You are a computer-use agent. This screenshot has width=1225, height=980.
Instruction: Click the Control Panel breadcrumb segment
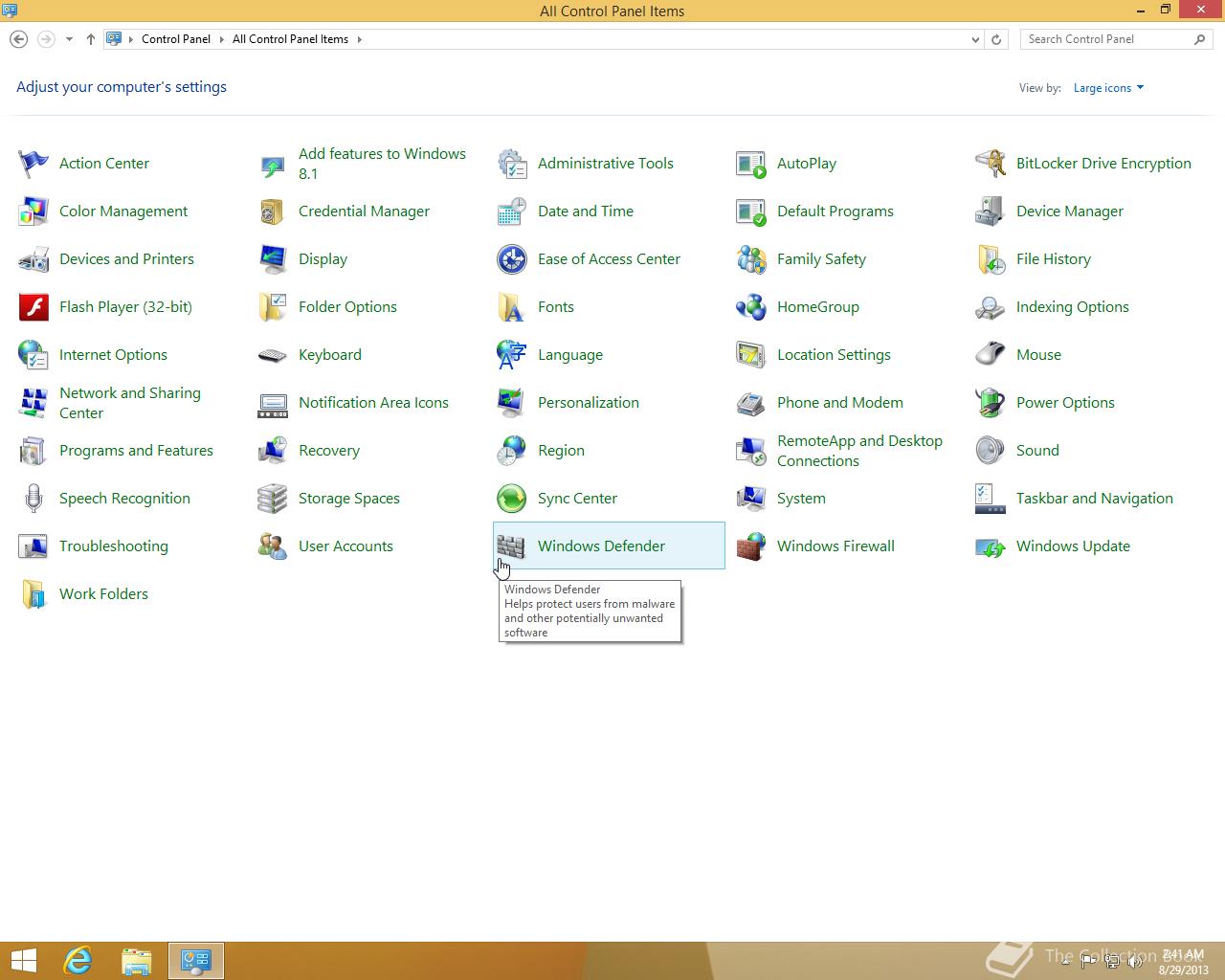tap(176, 39)
